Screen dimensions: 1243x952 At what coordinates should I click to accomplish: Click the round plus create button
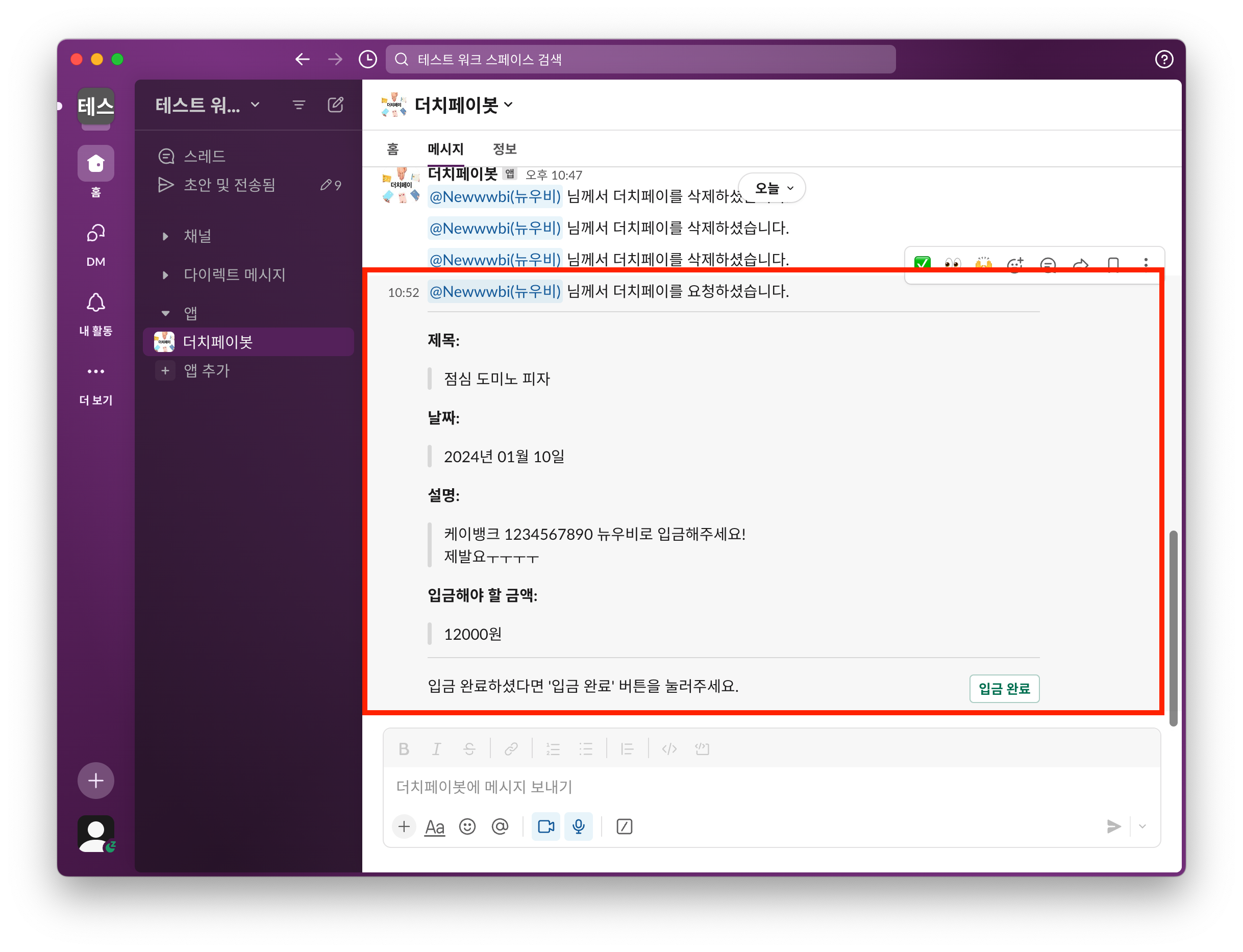coord(96,780)
